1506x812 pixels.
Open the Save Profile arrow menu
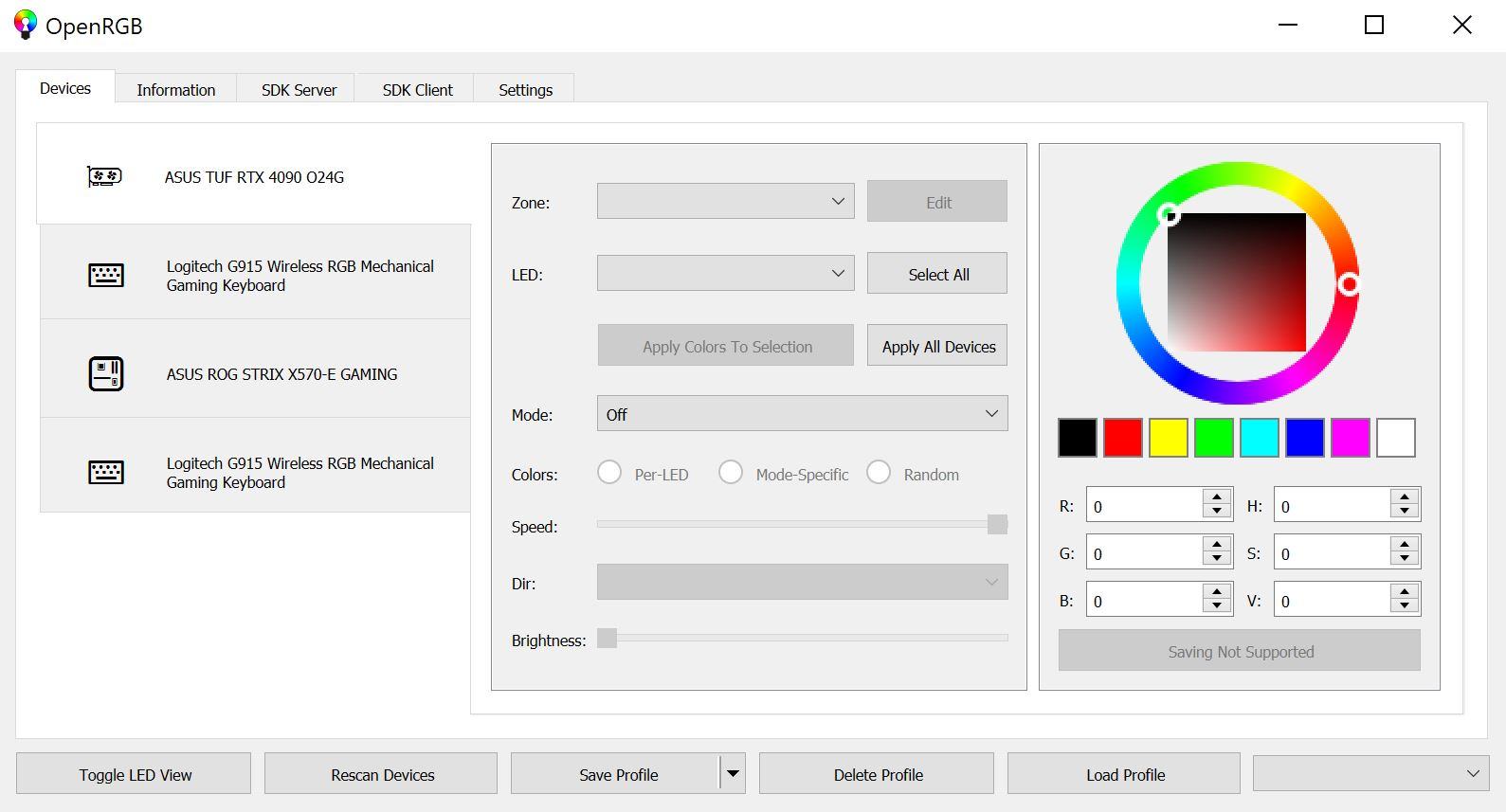click(733, 774)
